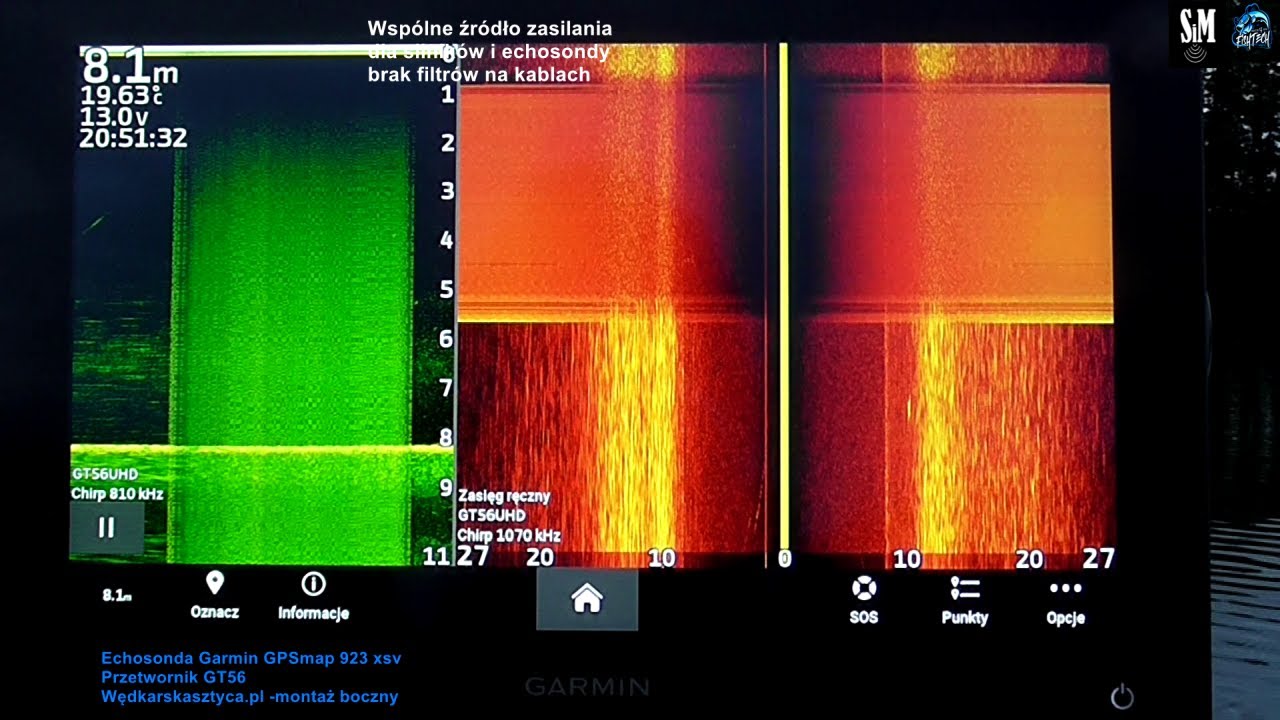Click the Echosonda Garmin GPSmap 923 xsv caption
Viewport: 1280px width, 720px height.
251,658
